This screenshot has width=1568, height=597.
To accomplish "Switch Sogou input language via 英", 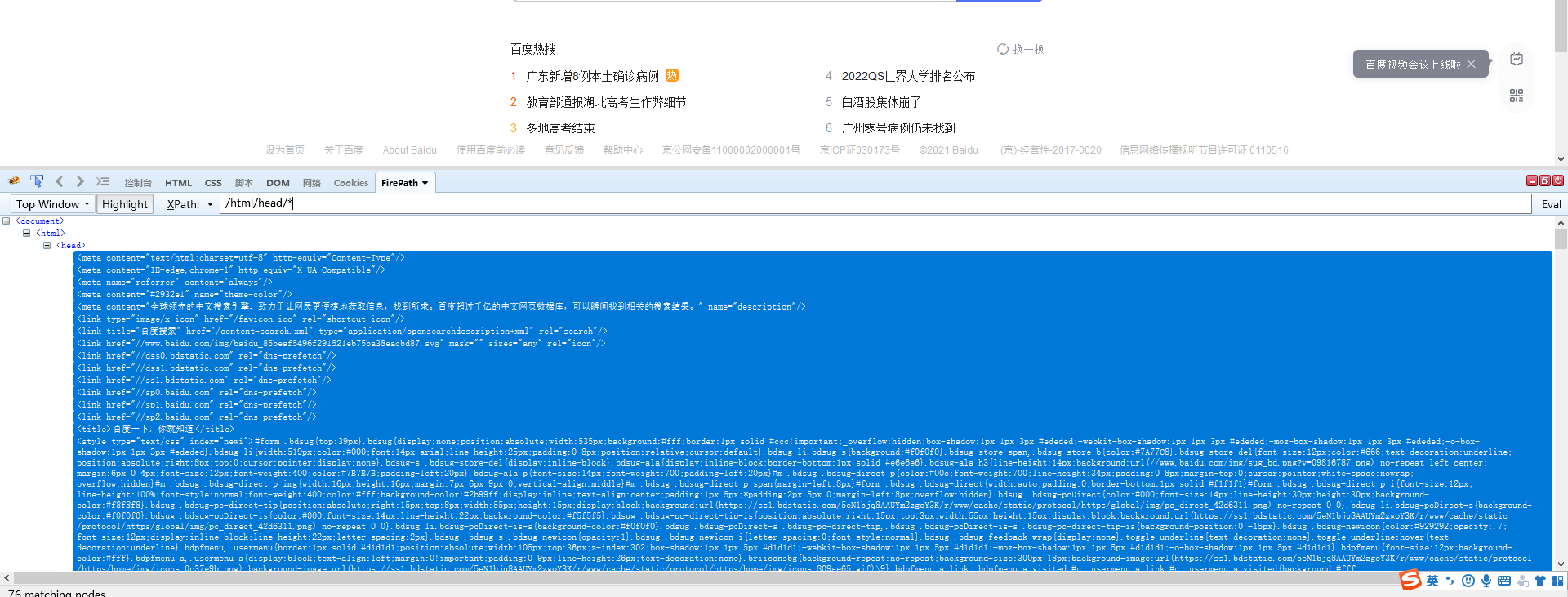I will coord(1432,581).
